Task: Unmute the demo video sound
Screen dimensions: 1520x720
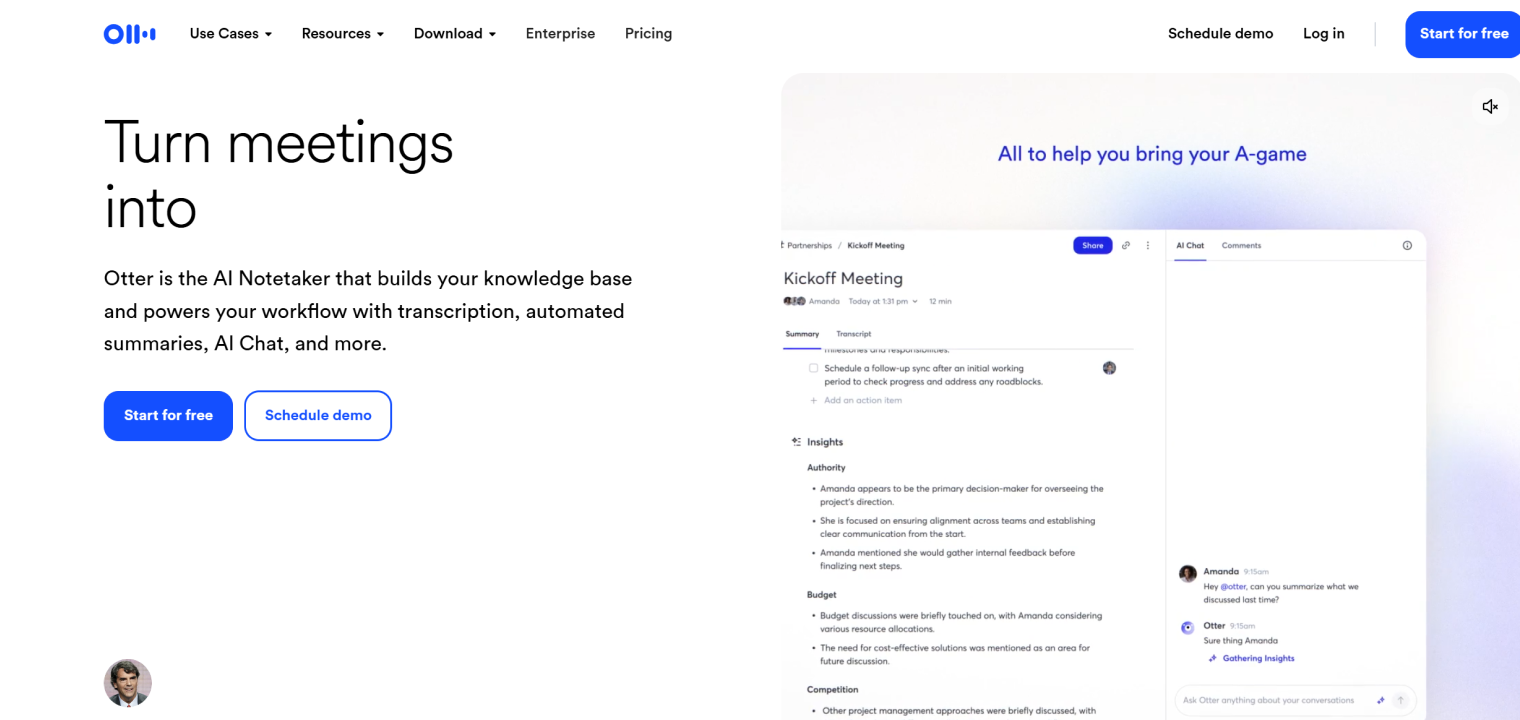Action: coord(1490,106)
